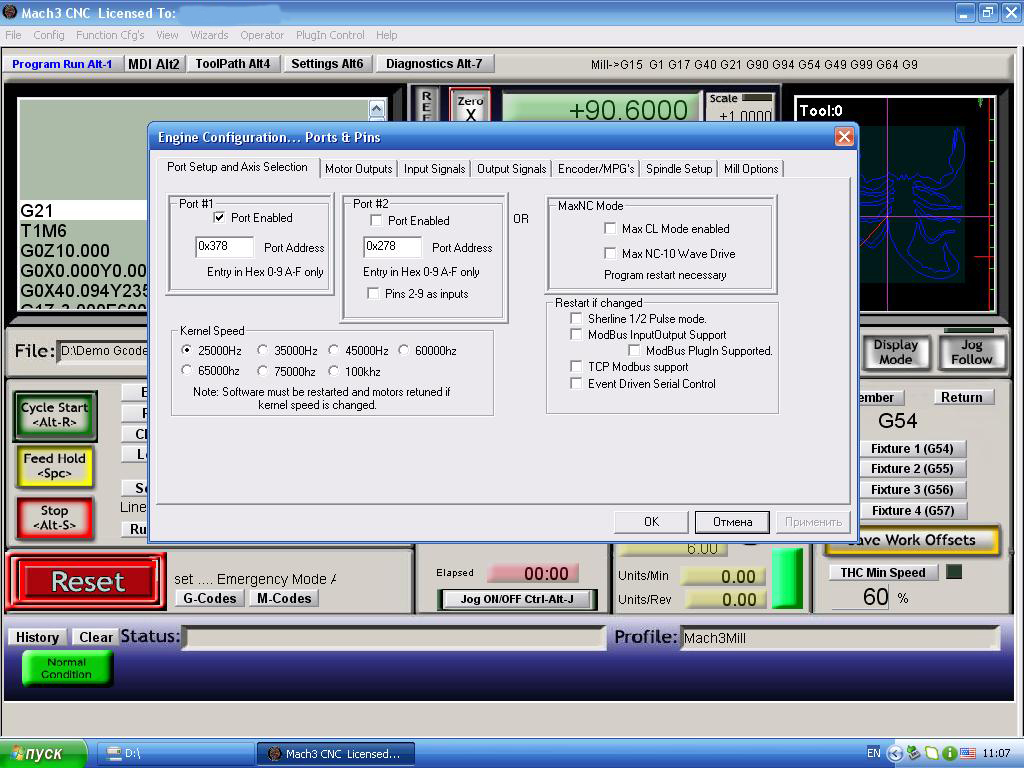Select 65000hz kernel speed
The image size is (1024, 768).
pyautogui.click(x=187, y=371)
